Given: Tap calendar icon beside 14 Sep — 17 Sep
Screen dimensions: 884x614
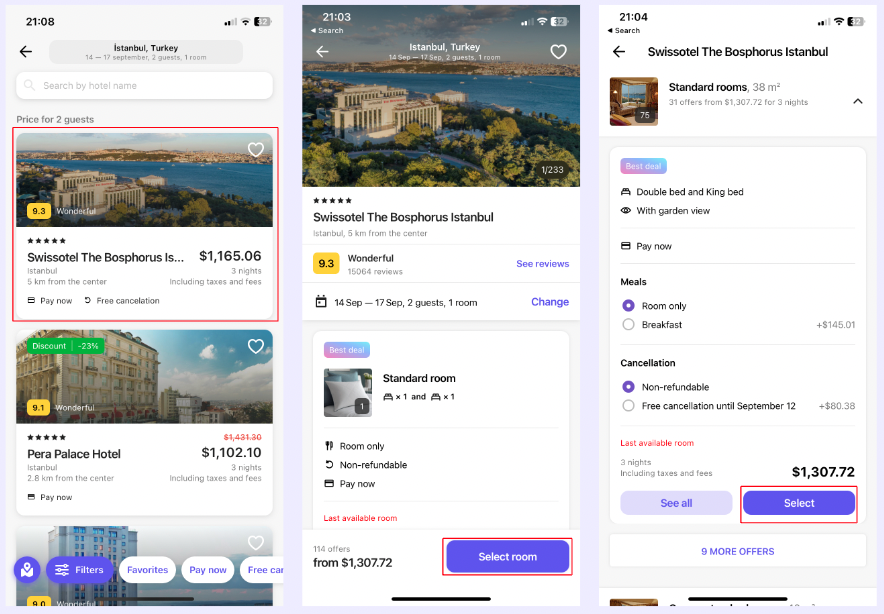Looking at the screenshot, I should (321, 302).
